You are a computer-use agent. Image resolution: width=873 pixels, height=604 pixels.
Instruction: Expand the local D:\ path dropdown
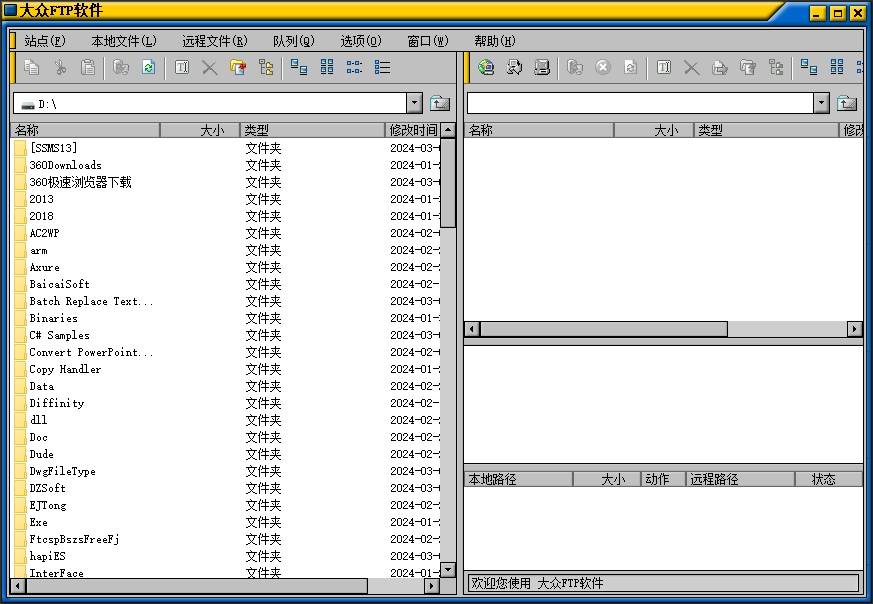click(414, 104)
